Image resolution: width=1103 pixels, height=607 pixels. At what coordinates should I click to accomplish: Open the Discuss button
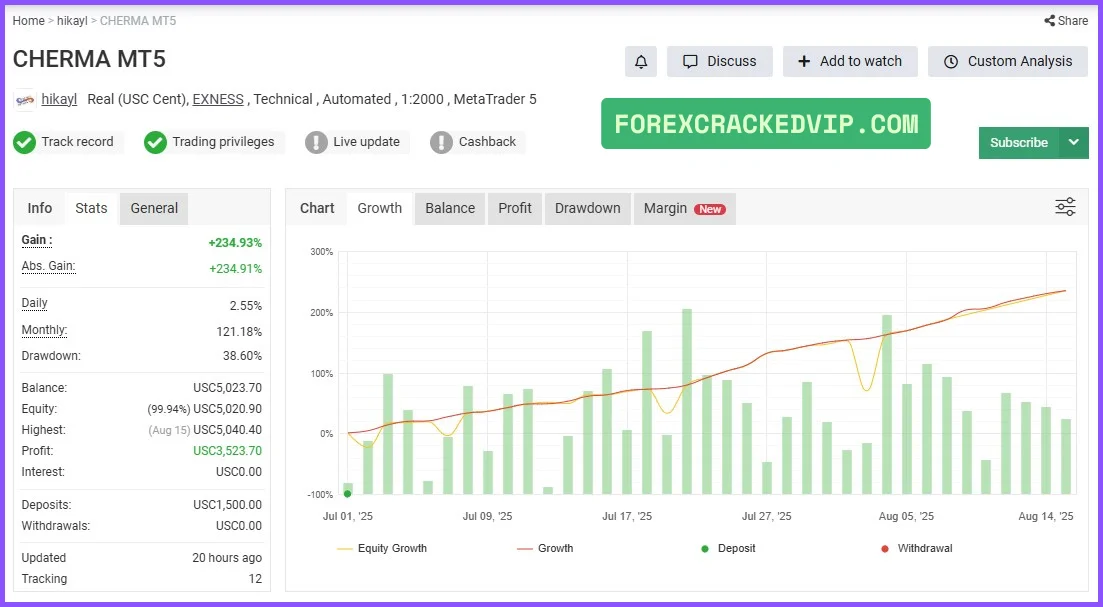click(720, 62)
